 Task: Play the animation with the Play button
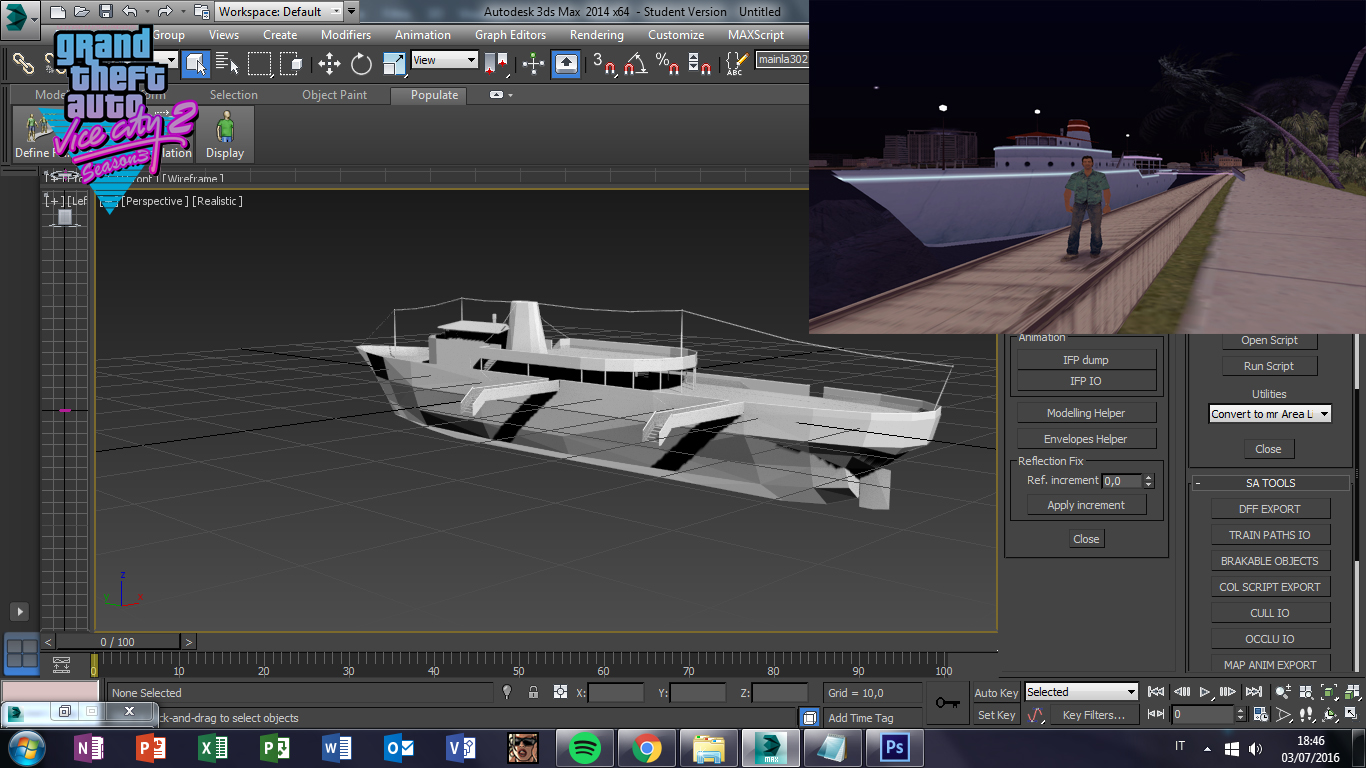(x=1205, y=692)
